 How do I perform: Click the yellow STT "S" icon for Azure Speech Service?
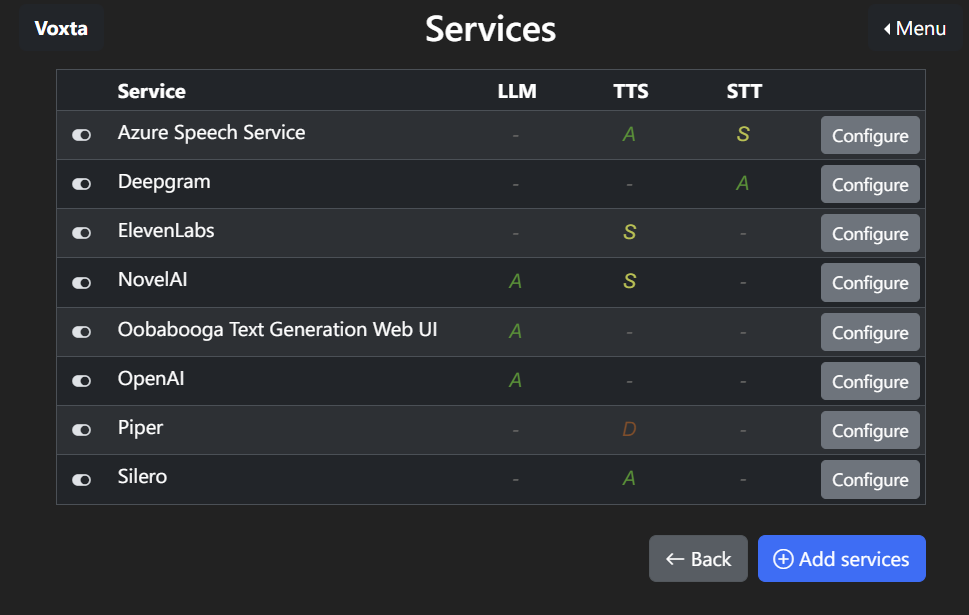click(x=742, y=134)
